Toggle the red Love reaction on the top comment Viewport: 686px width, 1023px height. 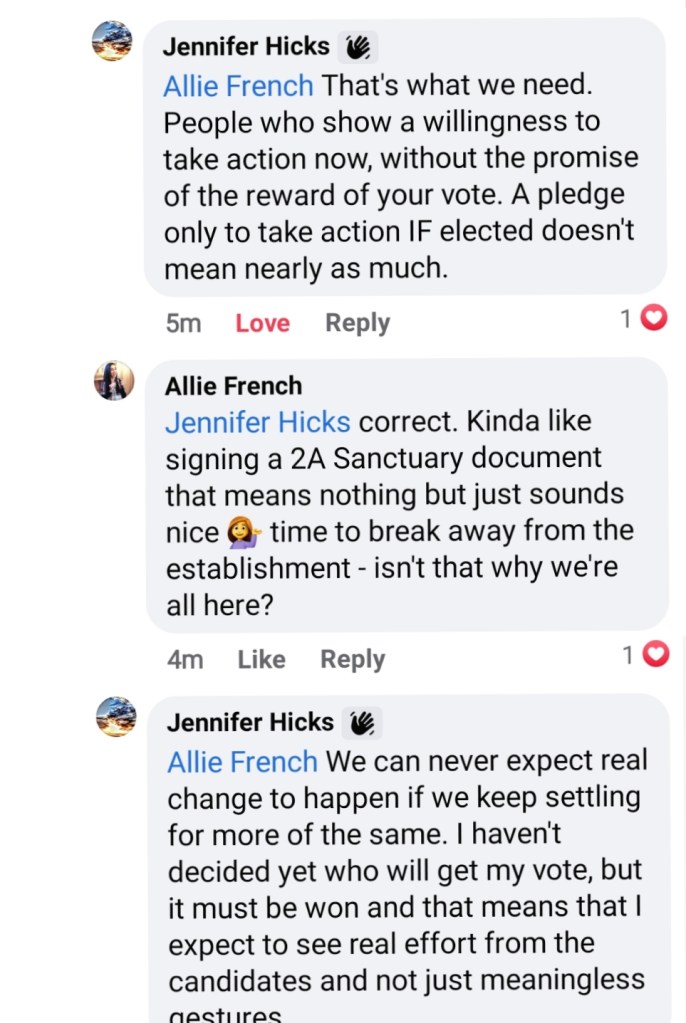pyautogui.click(x=262, y=323)
